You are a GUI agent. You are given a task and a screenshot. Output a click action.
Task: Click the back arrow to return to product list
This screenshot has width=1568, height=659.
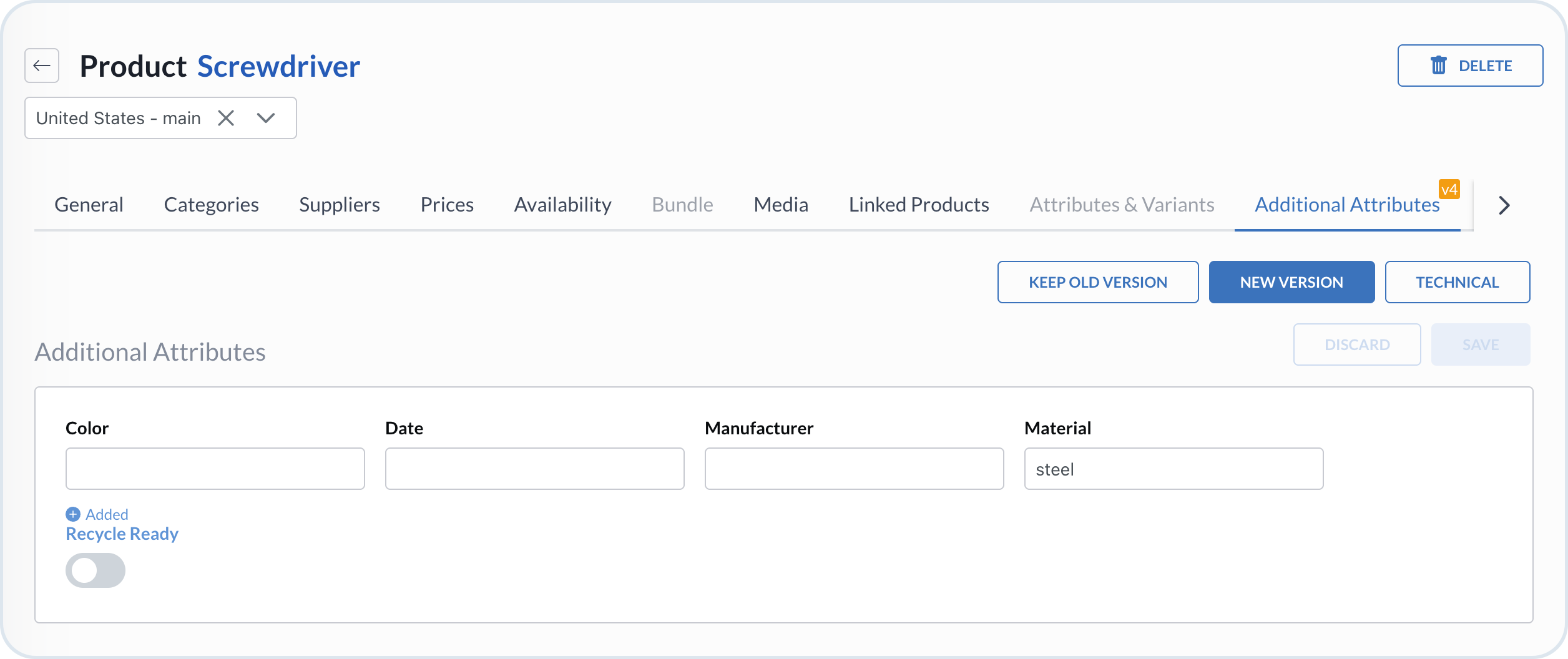tap(41, 66)
